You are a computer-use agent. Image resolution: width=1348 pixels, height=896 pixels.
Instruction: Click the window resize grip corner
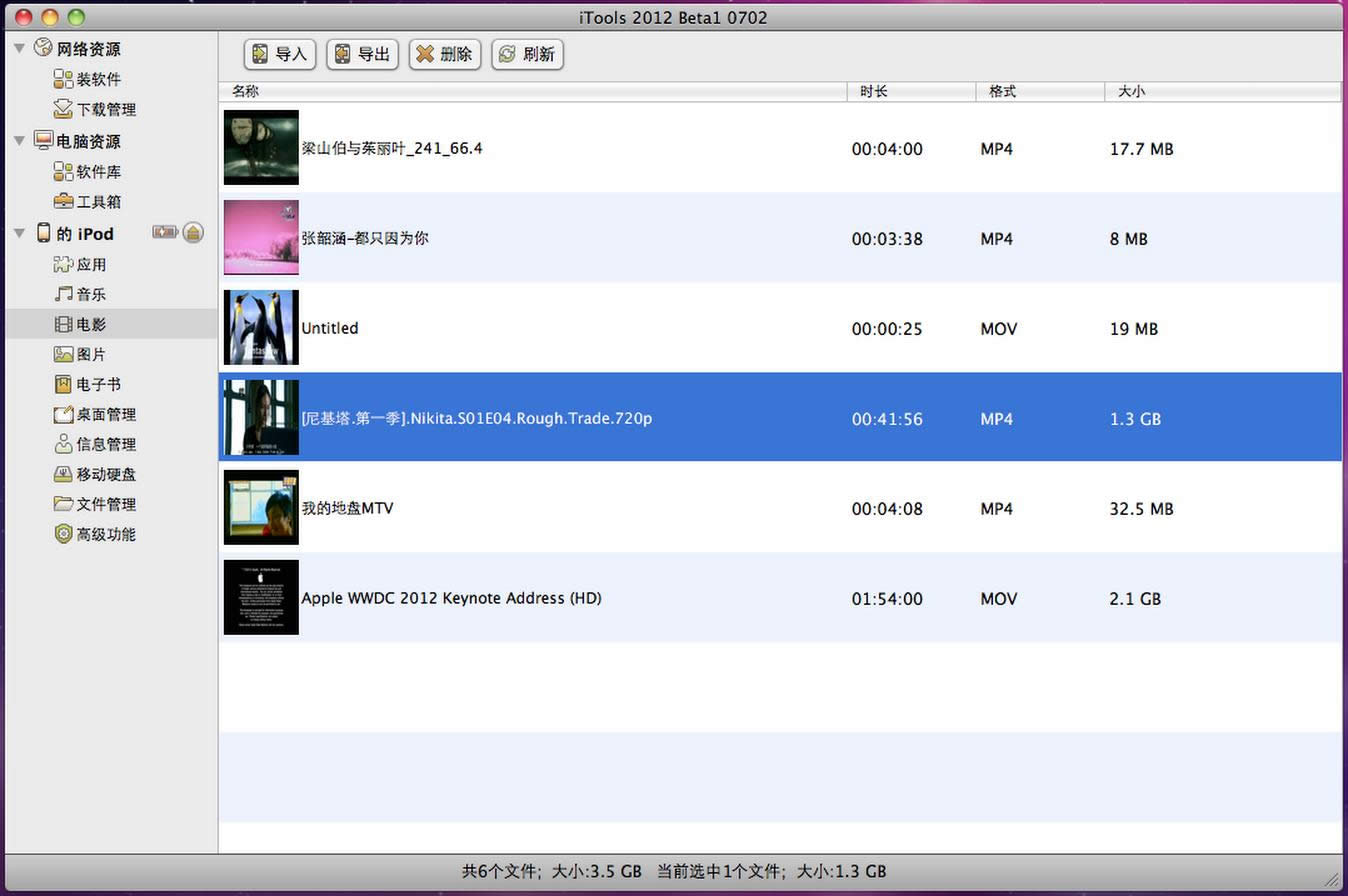(1332, 878)
